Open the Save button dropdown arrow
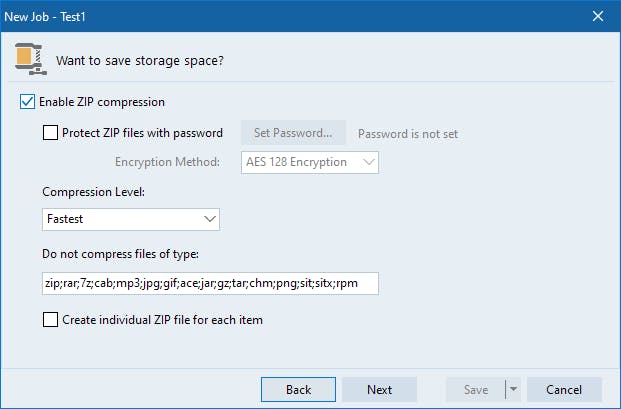 [512, 390]
